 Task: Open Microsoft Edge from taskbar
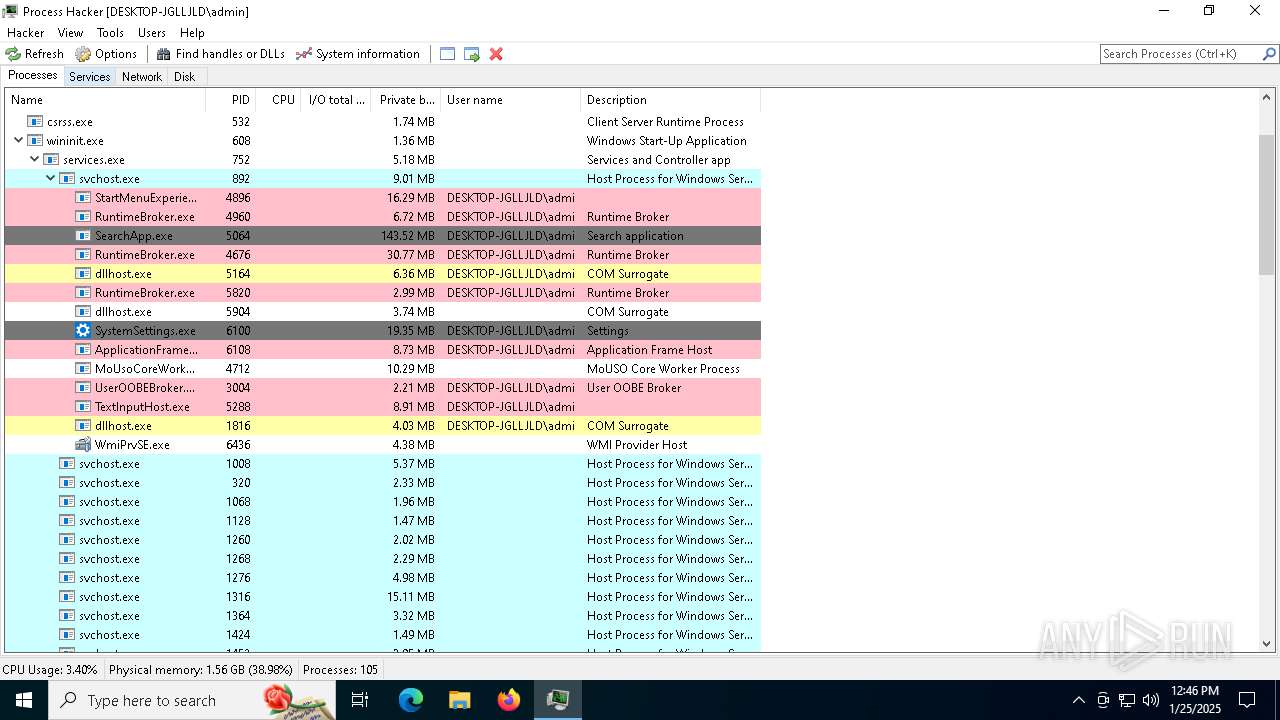pos(411,700)
